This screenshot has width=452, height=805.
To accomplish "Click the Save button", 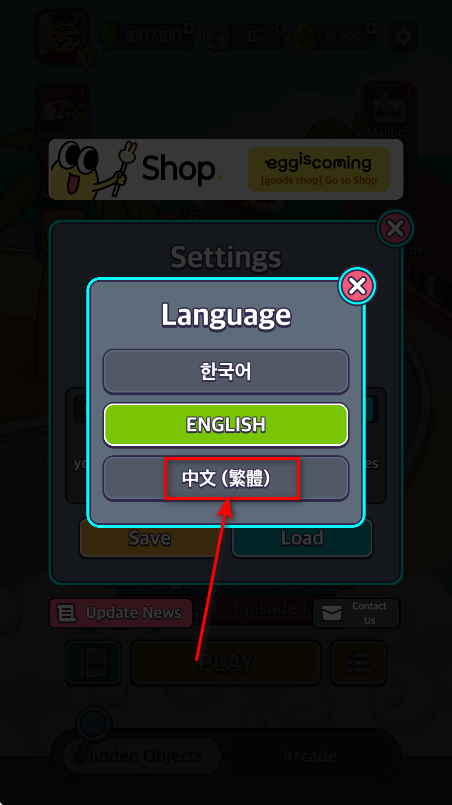I will (149, 538).
